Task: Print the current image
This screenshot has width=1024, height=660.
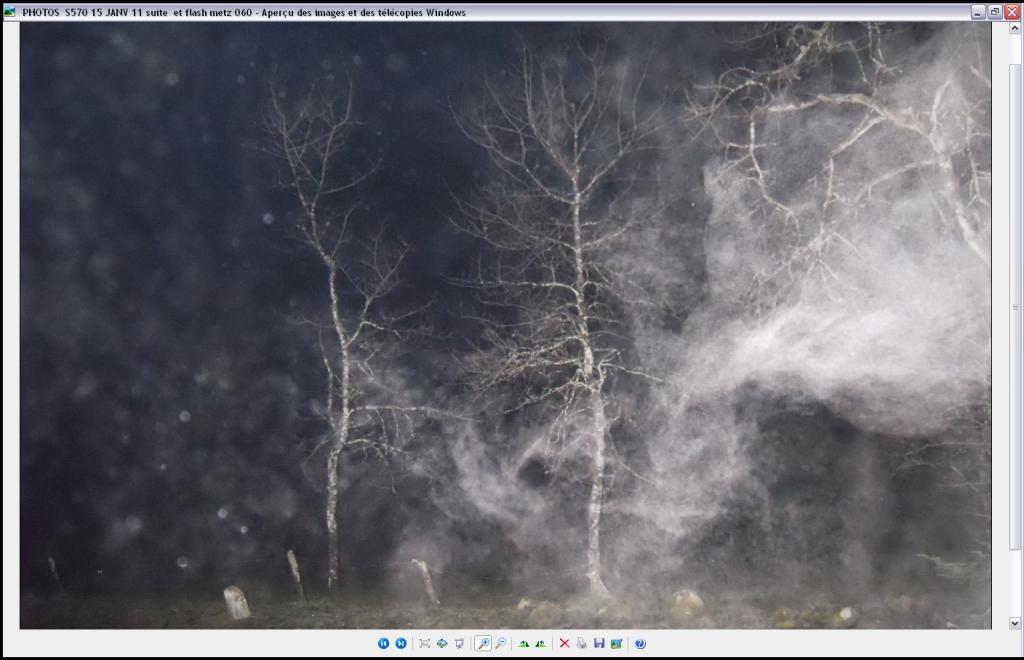Action: [x=581, y=644]
